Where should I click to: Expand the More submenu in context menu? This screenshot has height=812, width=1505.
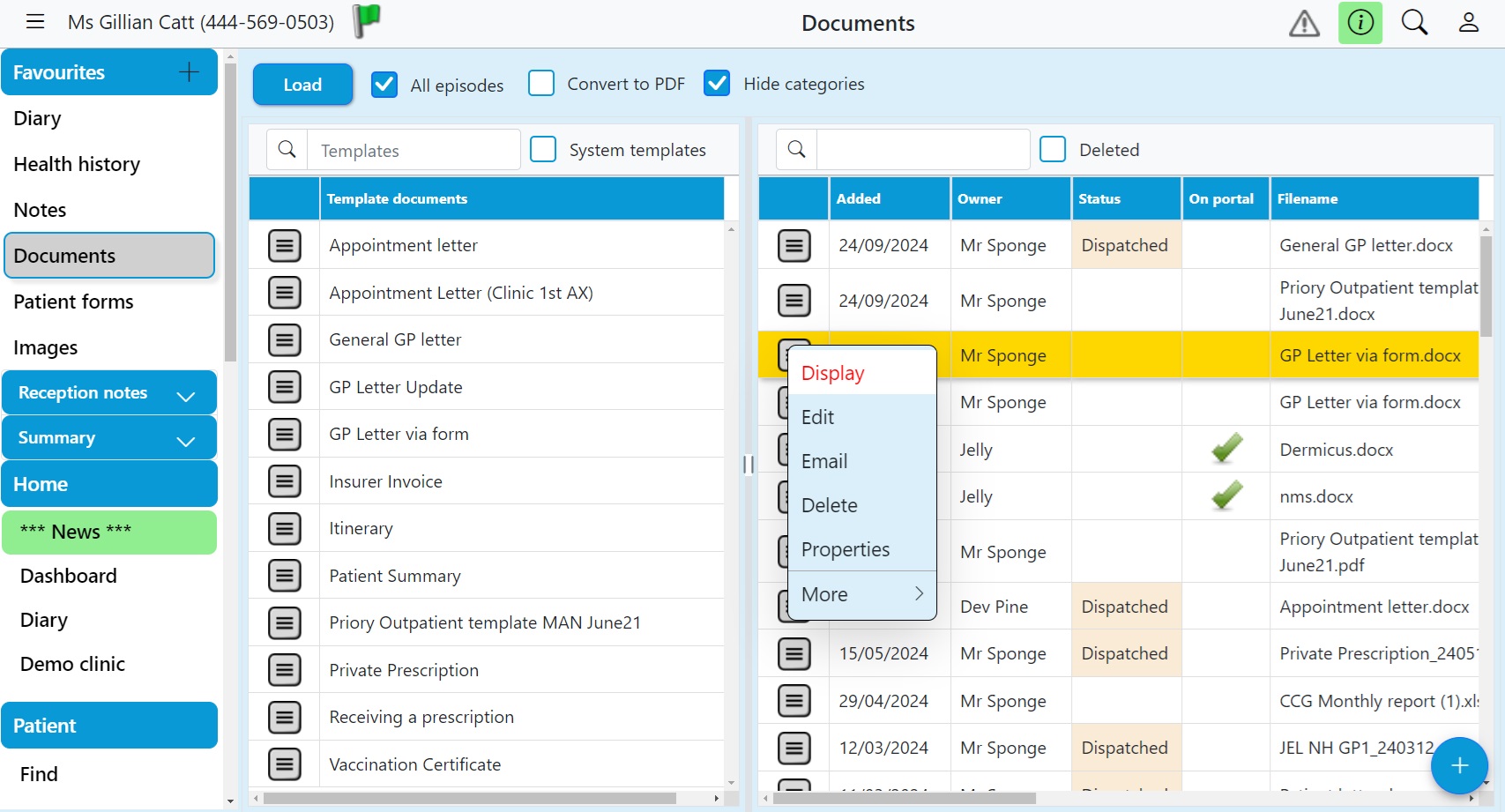click(862, 594)
